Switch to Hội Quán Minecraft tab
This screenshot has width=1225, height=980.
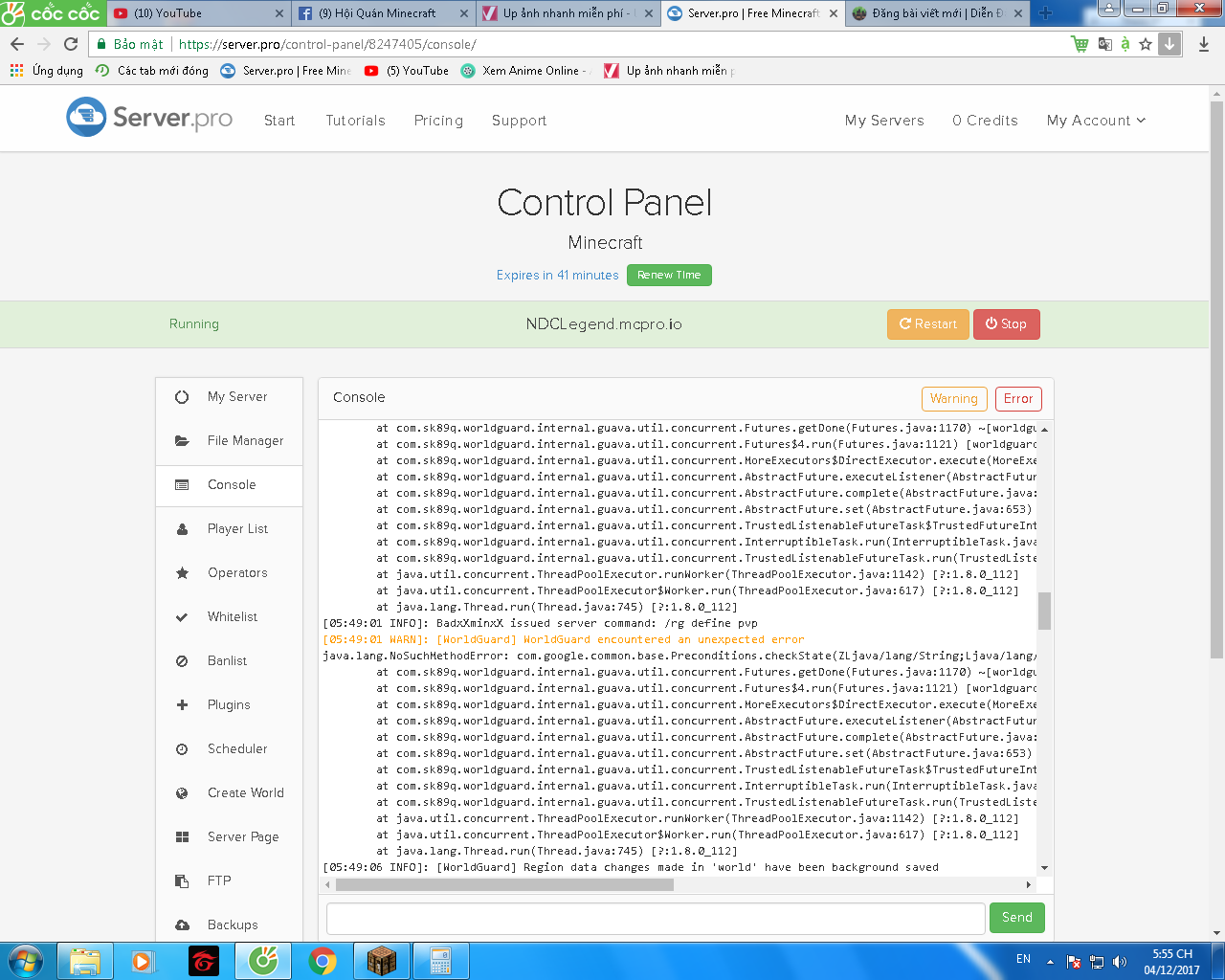point(381,13)
